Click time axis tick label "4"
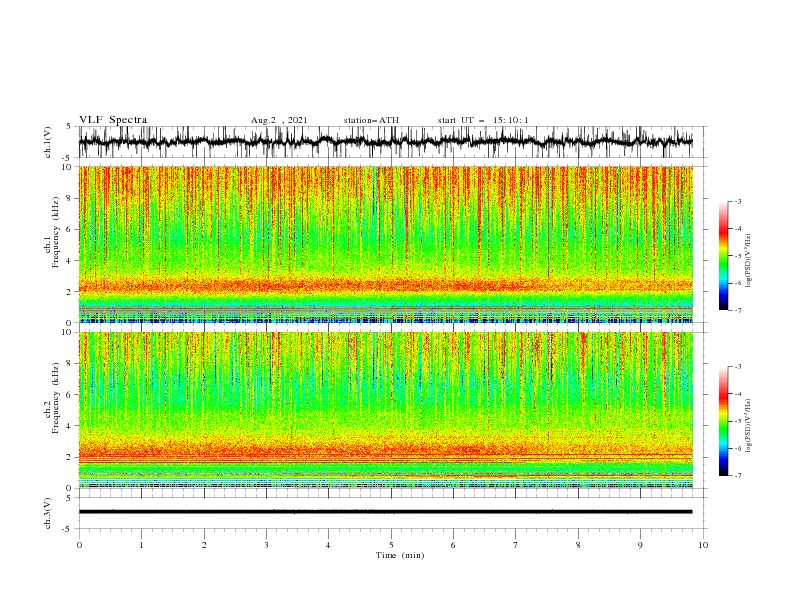Screen dimensions: 792x612 point(329,545)
